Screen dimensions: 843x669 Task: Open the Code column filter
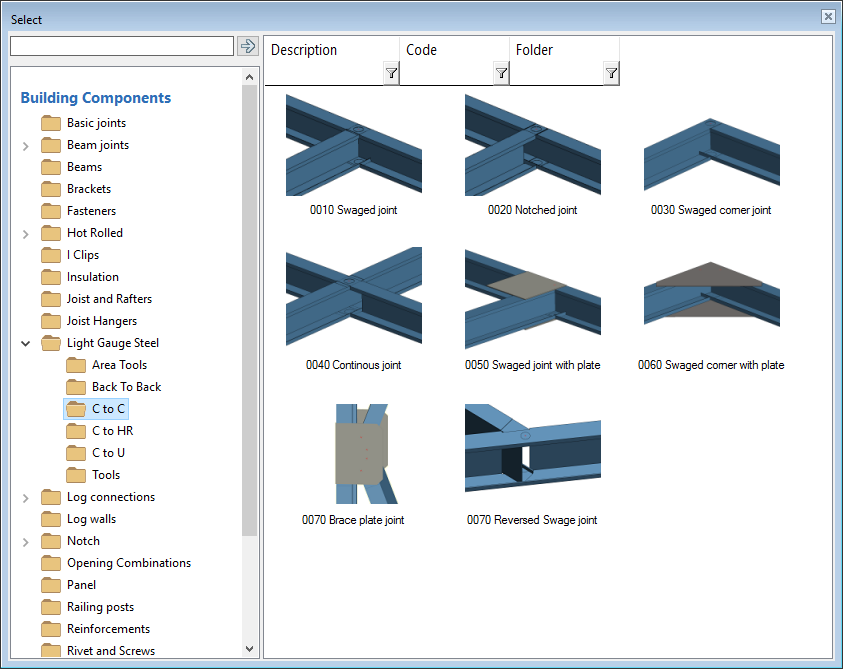(x=501, y=73)
